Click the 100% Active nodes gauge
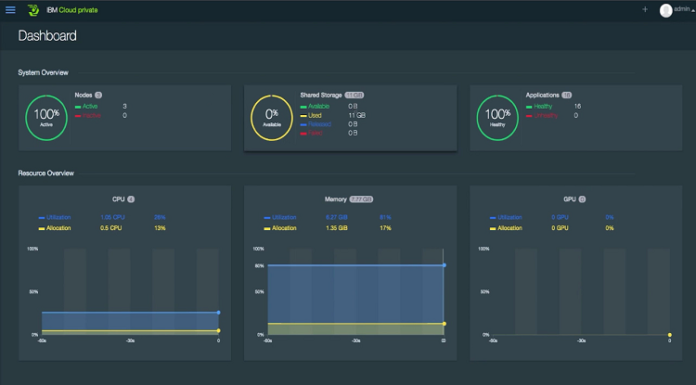This screenshot has width=696, height=385. (46, 118)
